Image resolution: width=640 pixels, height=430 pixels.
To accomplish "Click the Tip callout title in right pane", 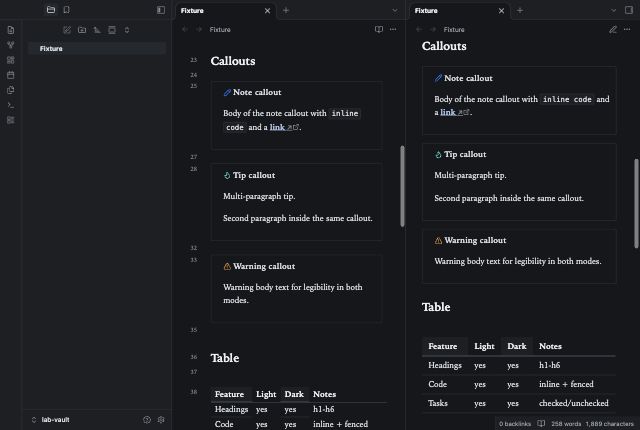I will 465,154.
